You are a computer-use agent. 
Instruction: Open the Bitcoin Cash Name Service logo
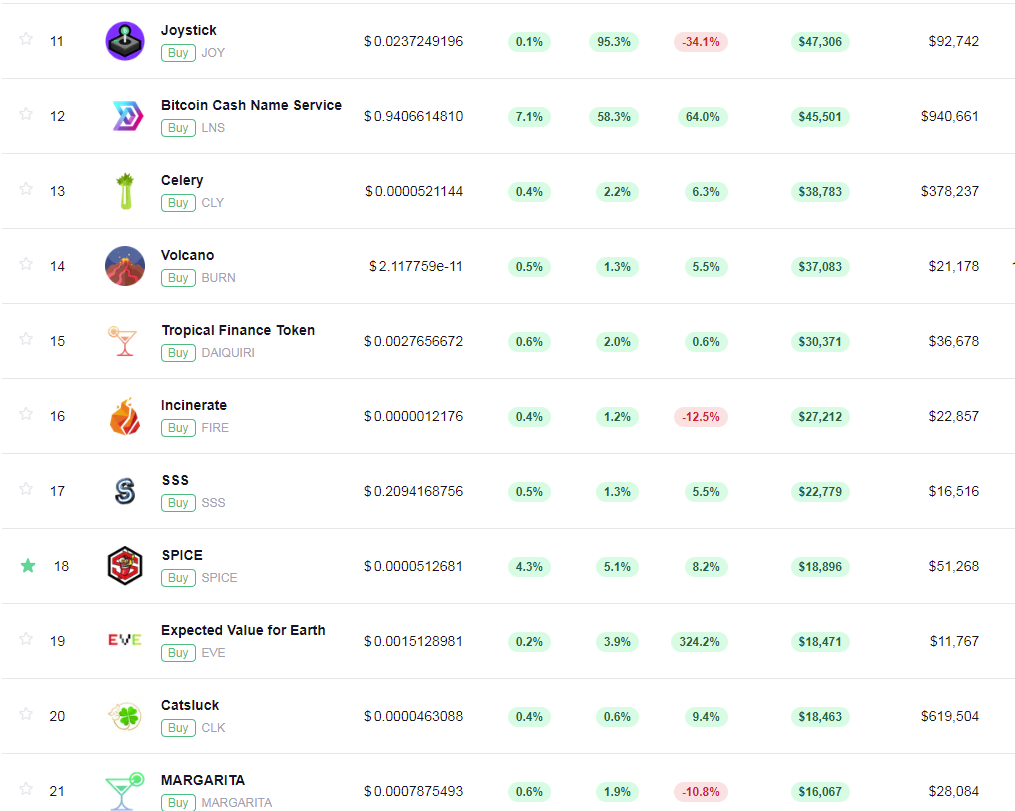127,117
